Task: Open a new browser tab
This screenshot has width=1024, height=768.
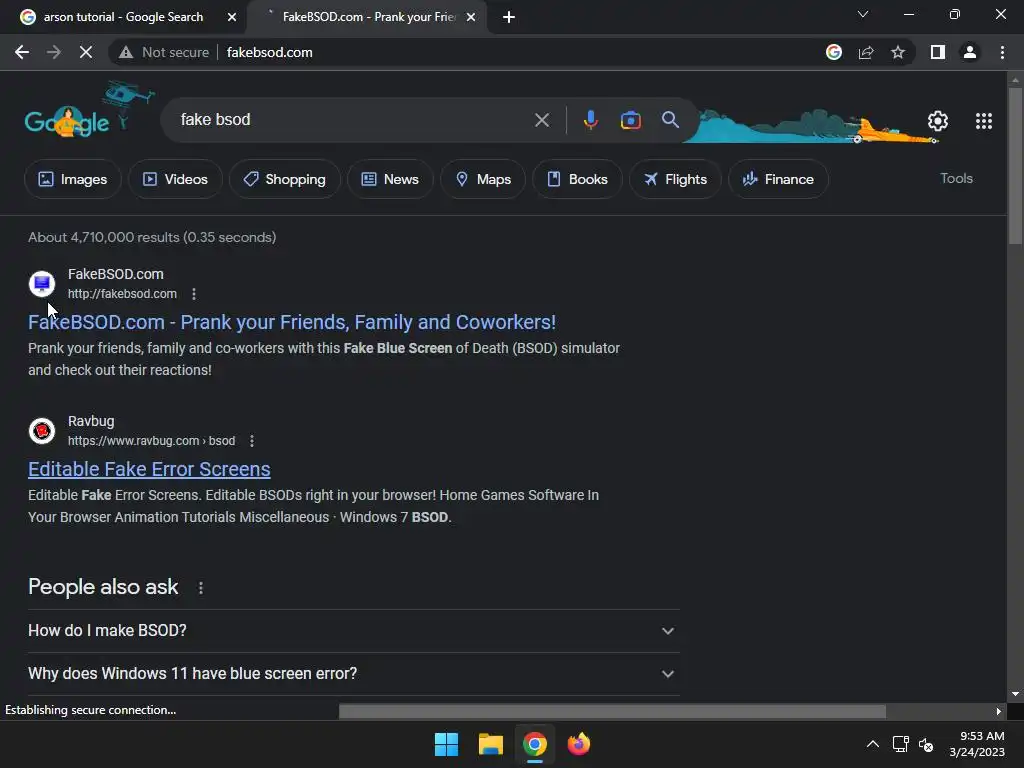Action: click(x=509, y=17)
